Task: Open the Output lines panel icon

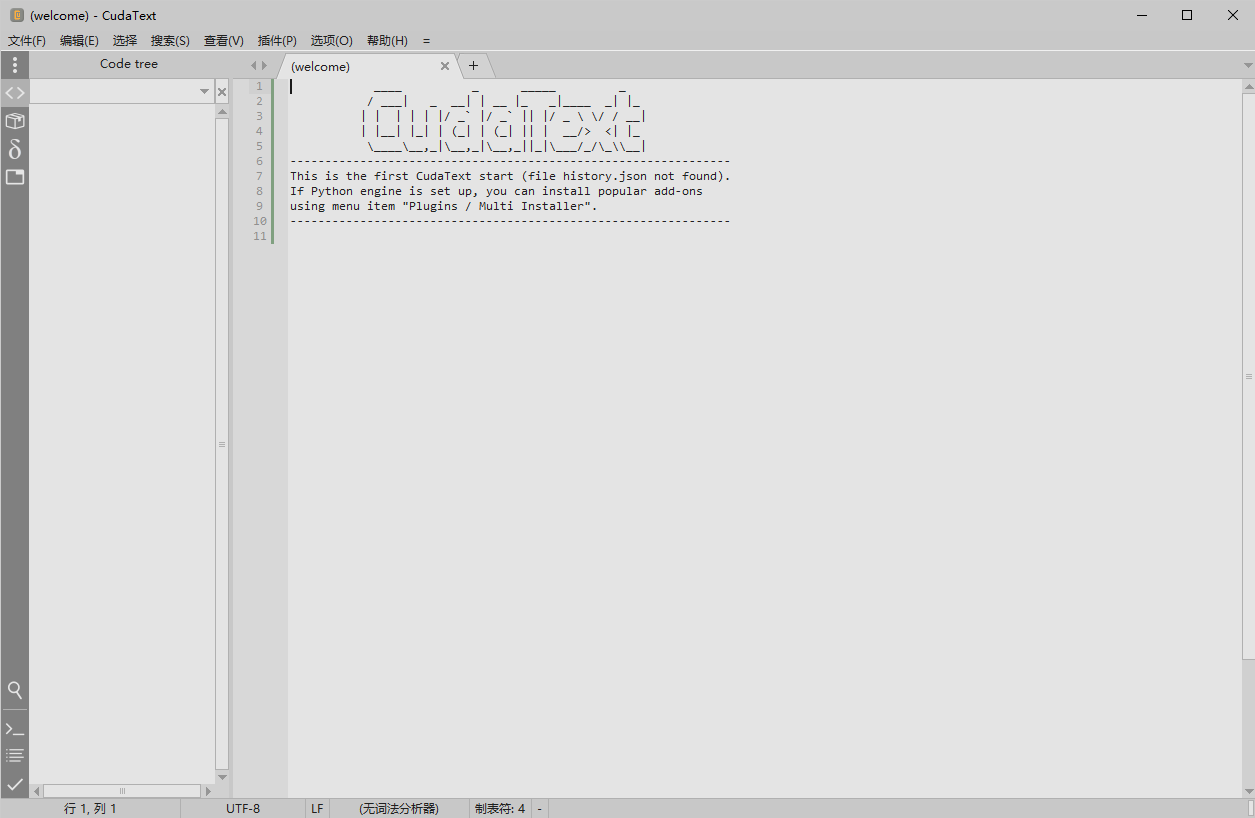Action: [15, 756]
